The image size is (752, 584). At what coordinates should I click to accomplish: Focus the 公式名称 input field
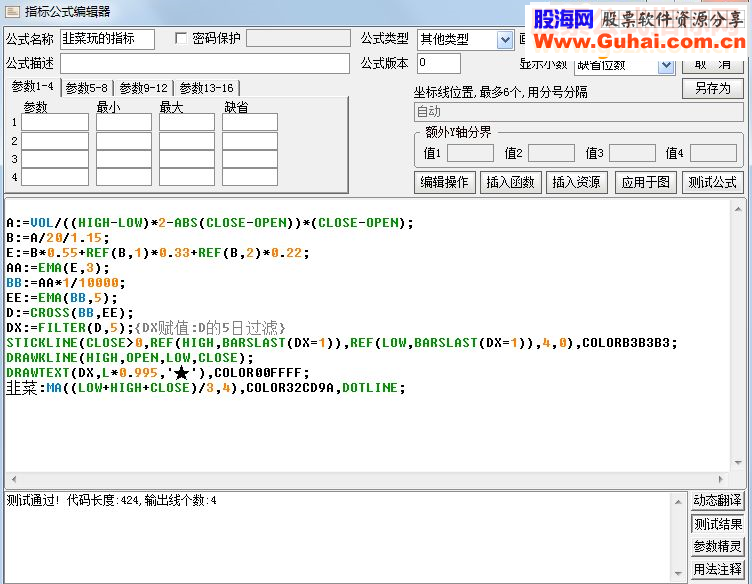tap(107, 39)
